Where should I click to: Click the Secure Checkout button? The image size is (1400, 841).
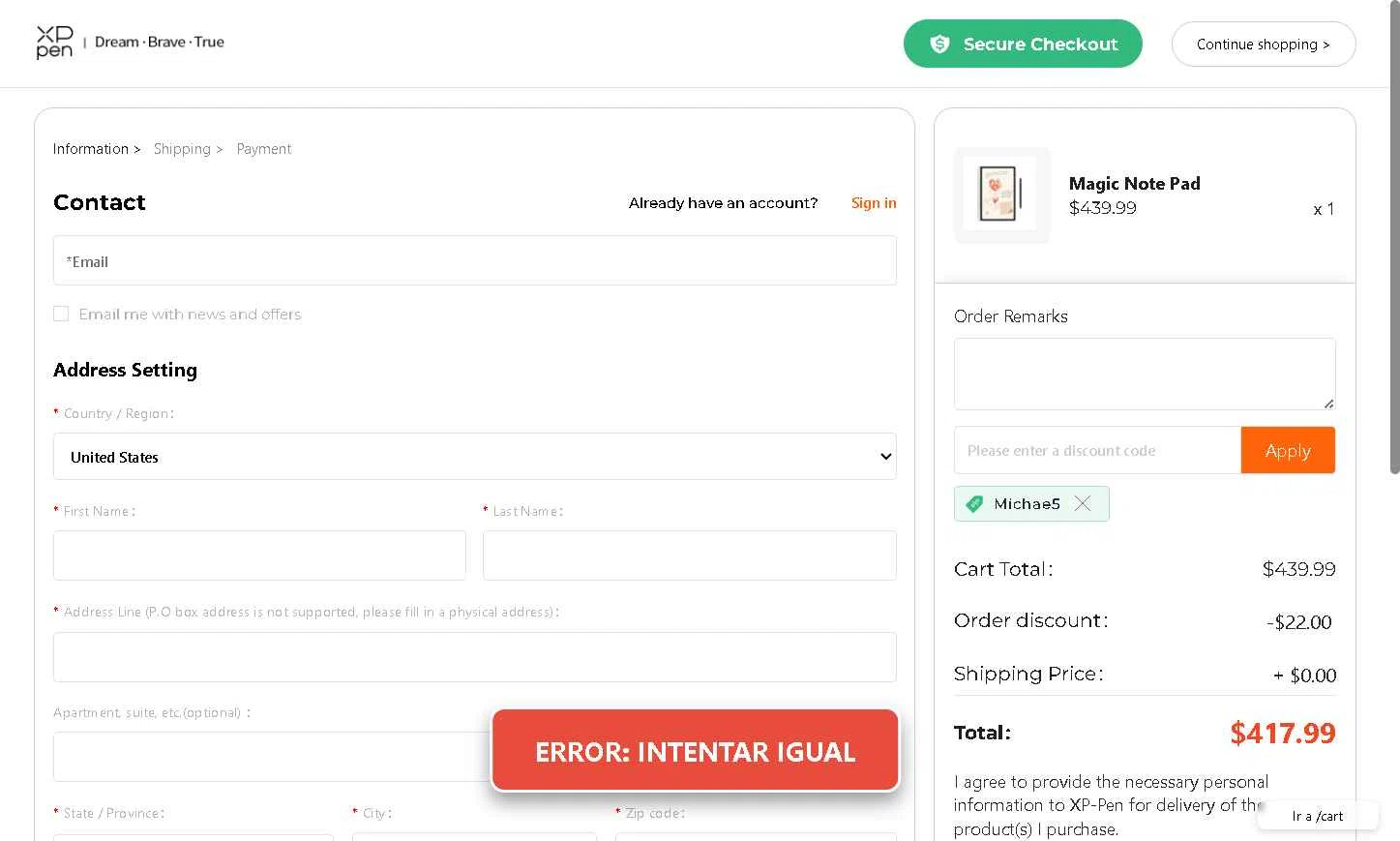(1023, 44)
